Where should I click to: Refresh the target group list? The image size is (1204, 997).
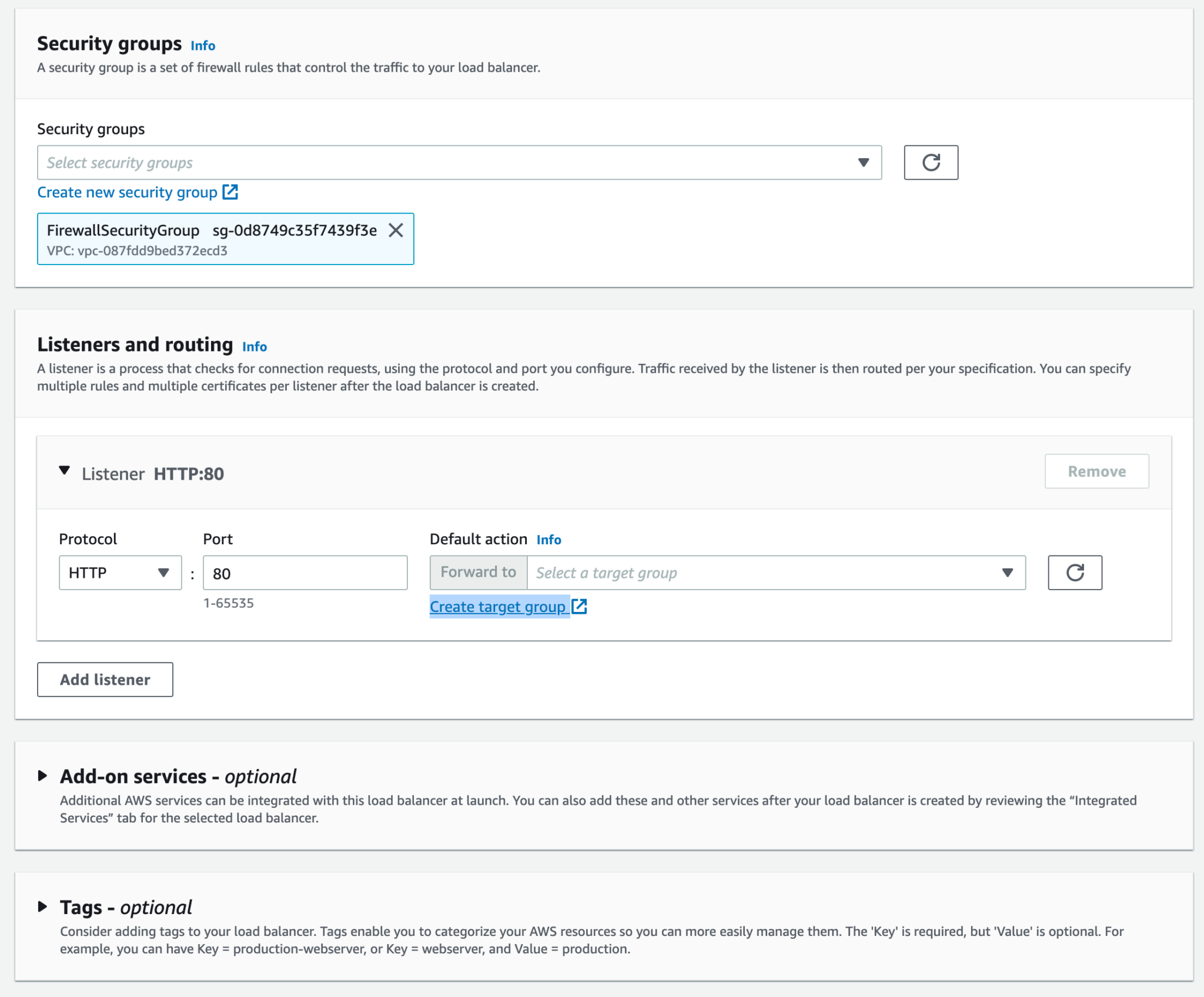click(1074, 573)
